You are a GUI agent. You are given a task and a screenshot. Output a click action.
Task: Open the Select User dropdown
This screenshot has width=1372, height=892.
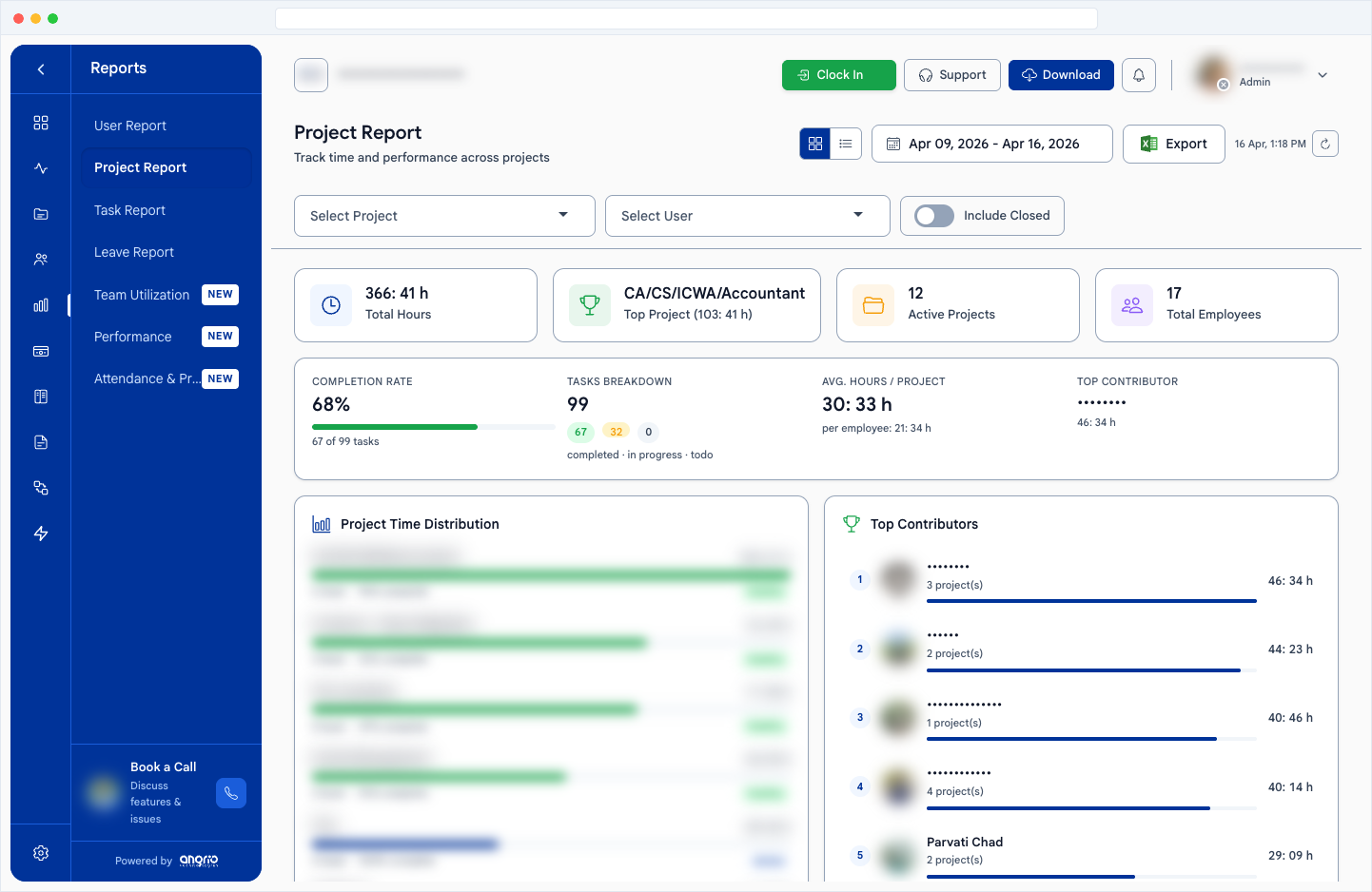click(x=747, y=216)
